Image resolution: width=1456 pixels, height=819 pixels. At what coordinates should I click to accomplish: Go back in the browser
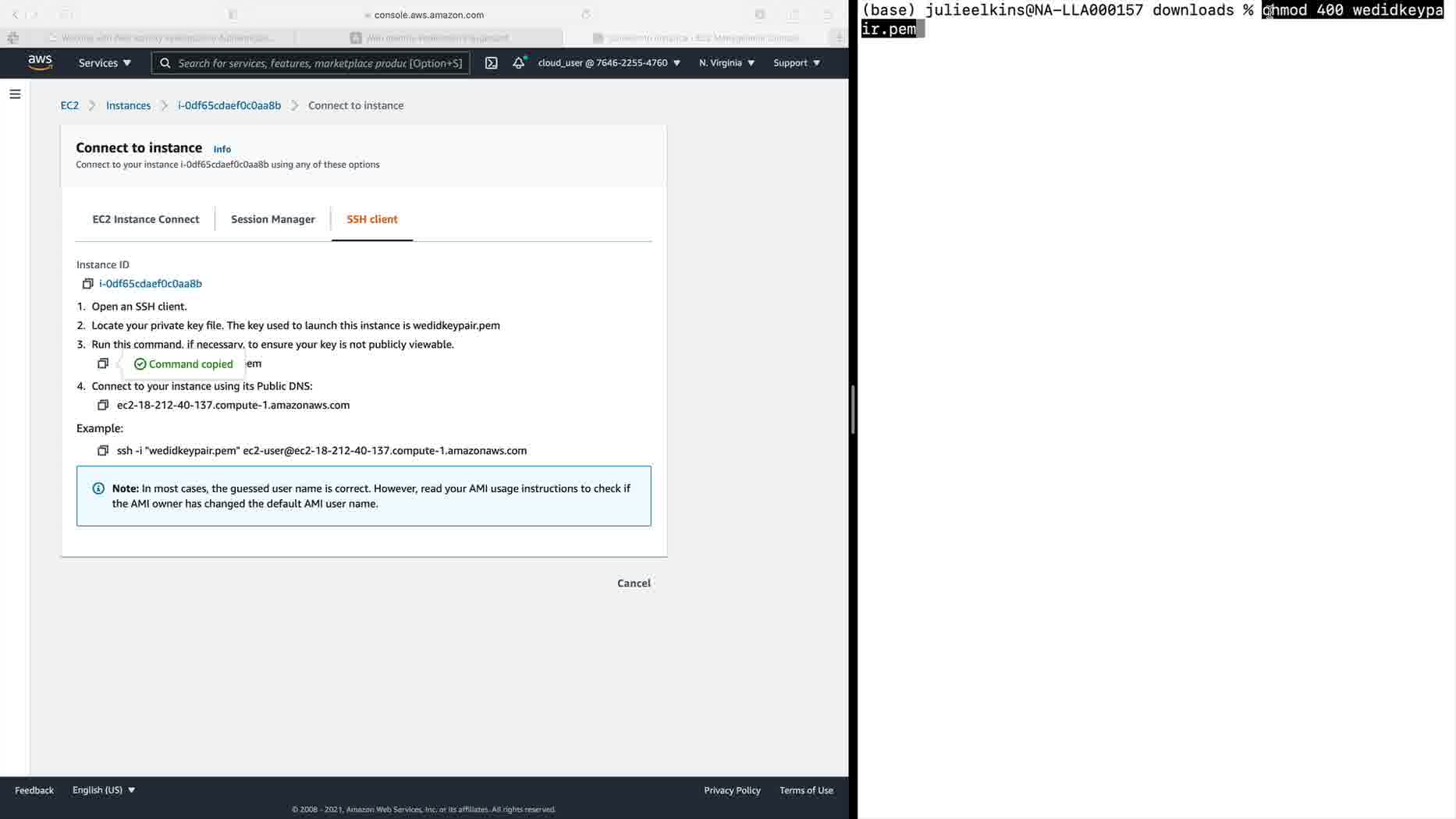(x=15, y=14)
